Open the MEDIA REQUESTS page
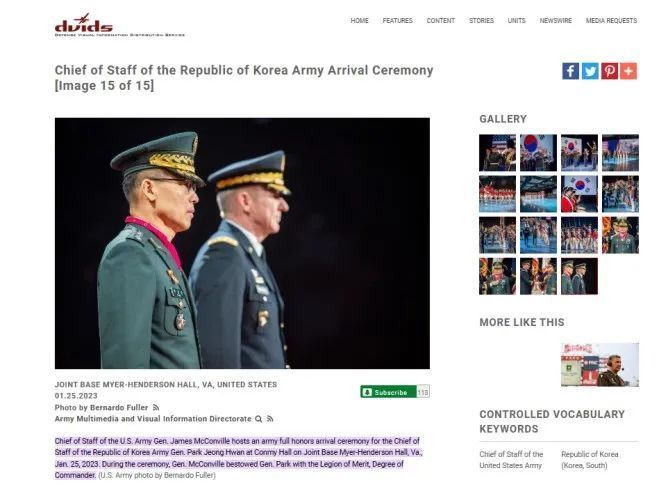Screen dimensions: 668x489 point(611,20)
